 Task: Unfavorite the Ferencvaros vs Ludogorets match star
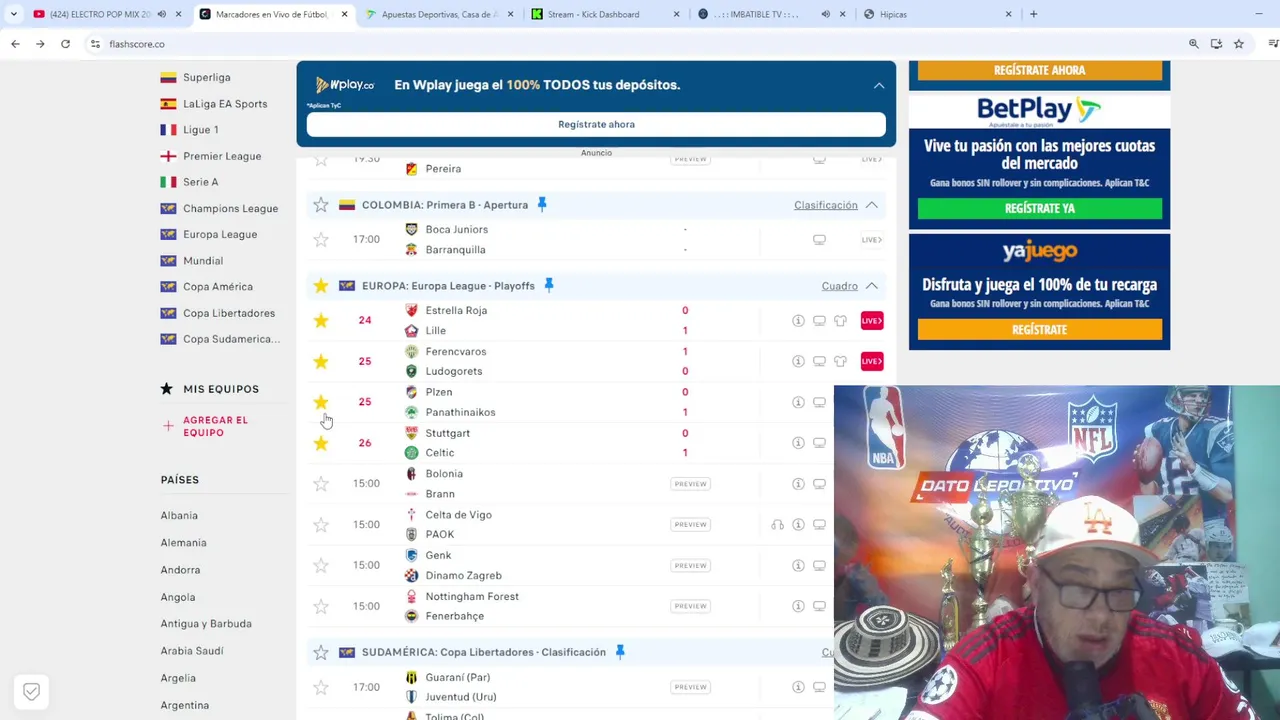click(321, 361)
